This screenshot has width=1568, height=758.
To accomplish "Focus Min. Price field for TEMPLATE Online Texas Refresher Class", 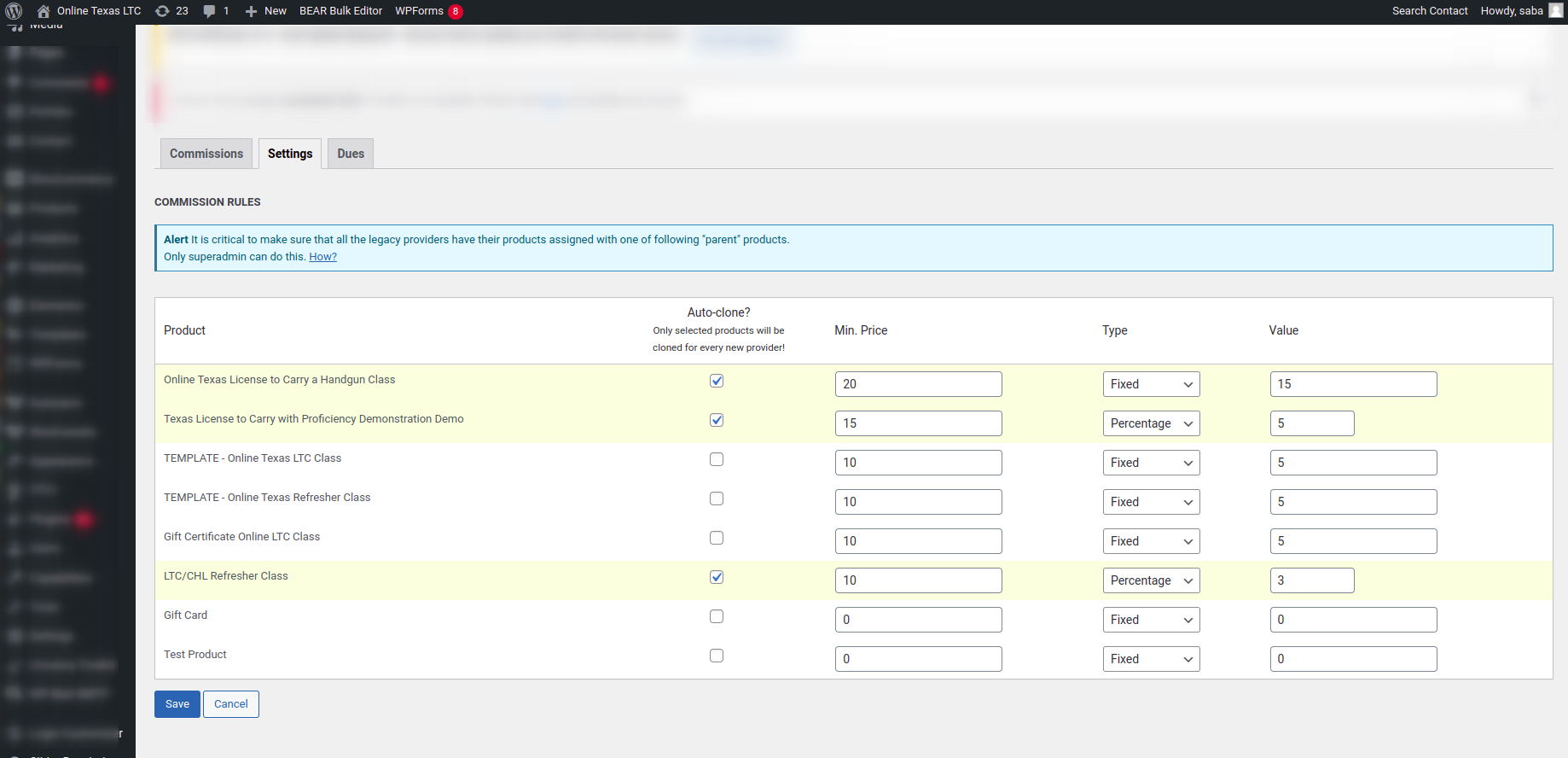I will (x=919, y=502).
